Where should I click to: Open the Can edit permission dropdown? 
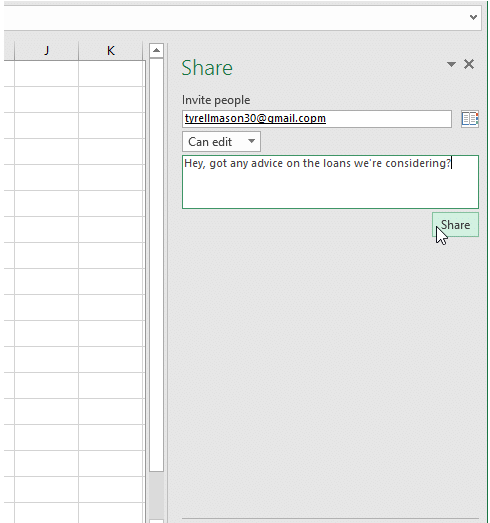[x=221, y=142]
